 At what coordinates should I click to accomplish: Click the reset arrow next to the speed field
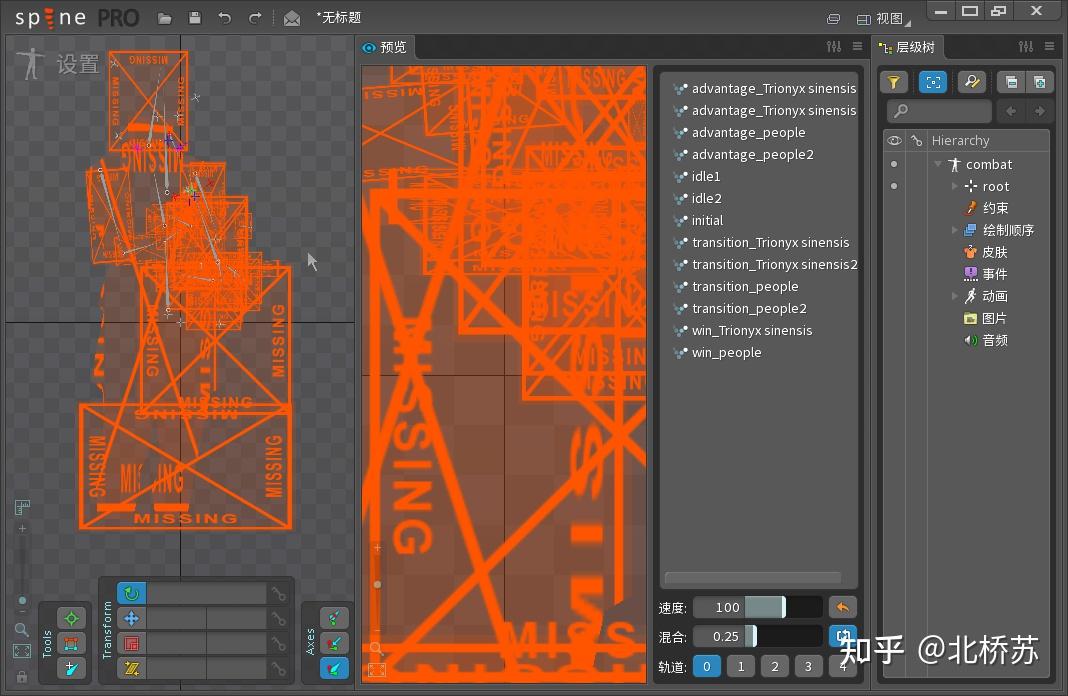842,606
